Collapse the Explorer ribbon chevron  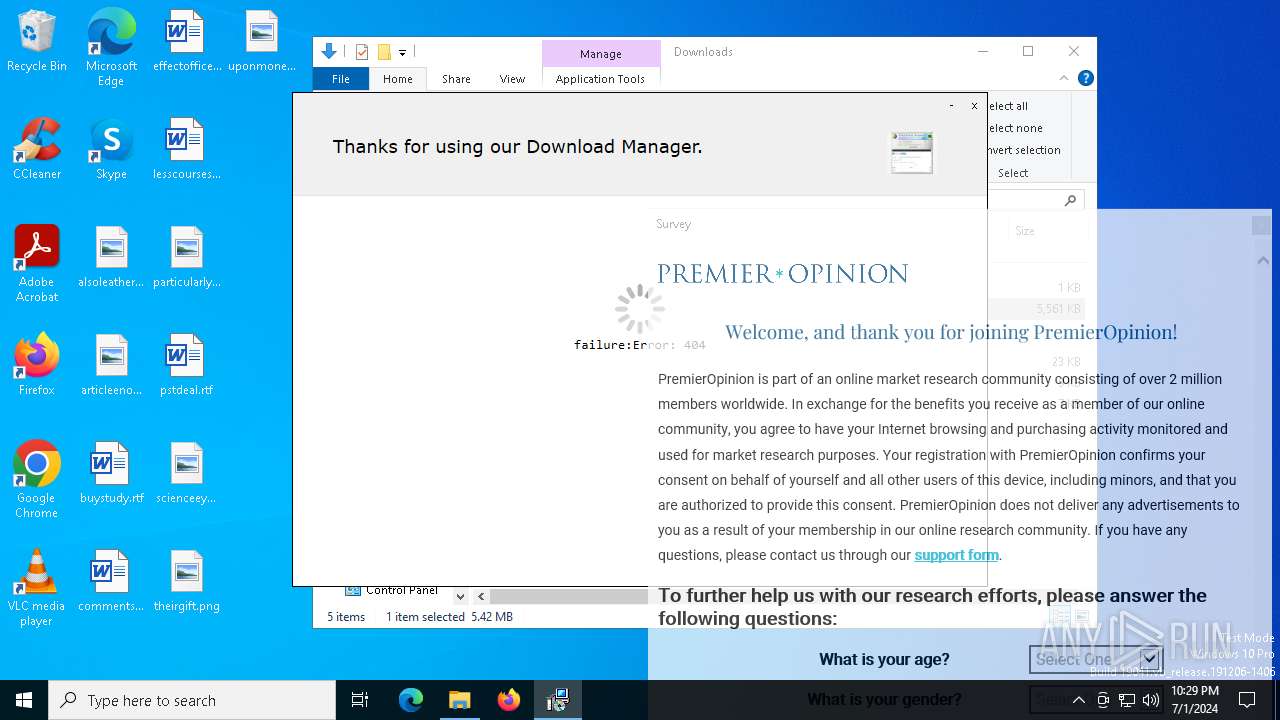(x=1064, y=78)
